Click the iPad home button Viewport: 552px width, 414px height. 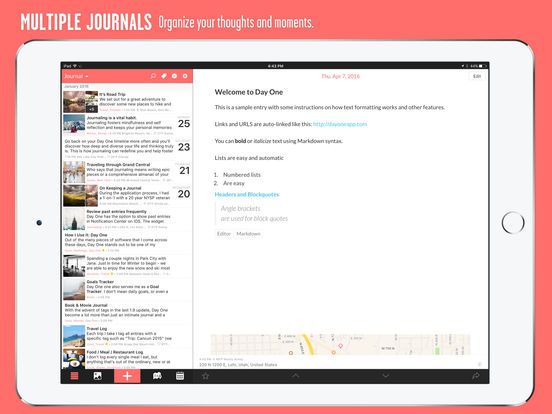tap(513, 222)
